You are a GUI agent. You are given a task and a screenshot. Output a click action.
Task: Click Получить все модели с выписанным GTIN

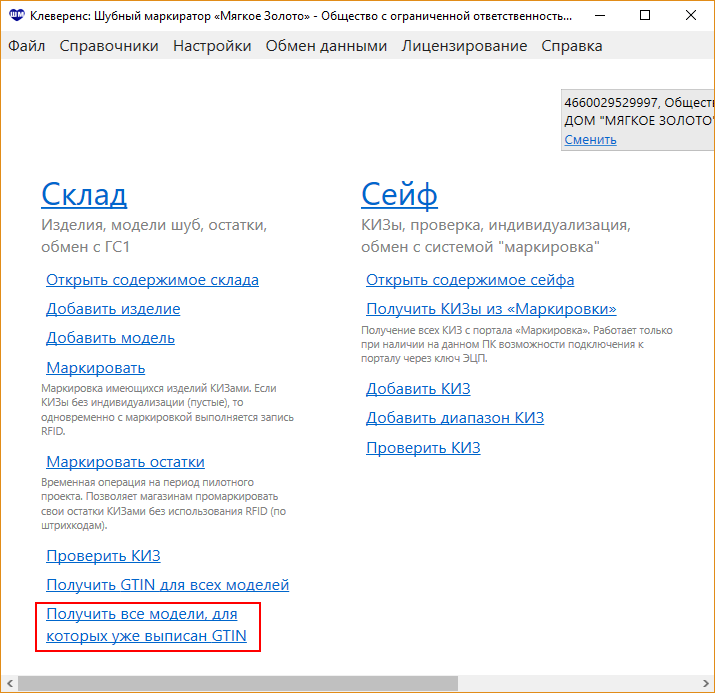[x=146, y=625]
